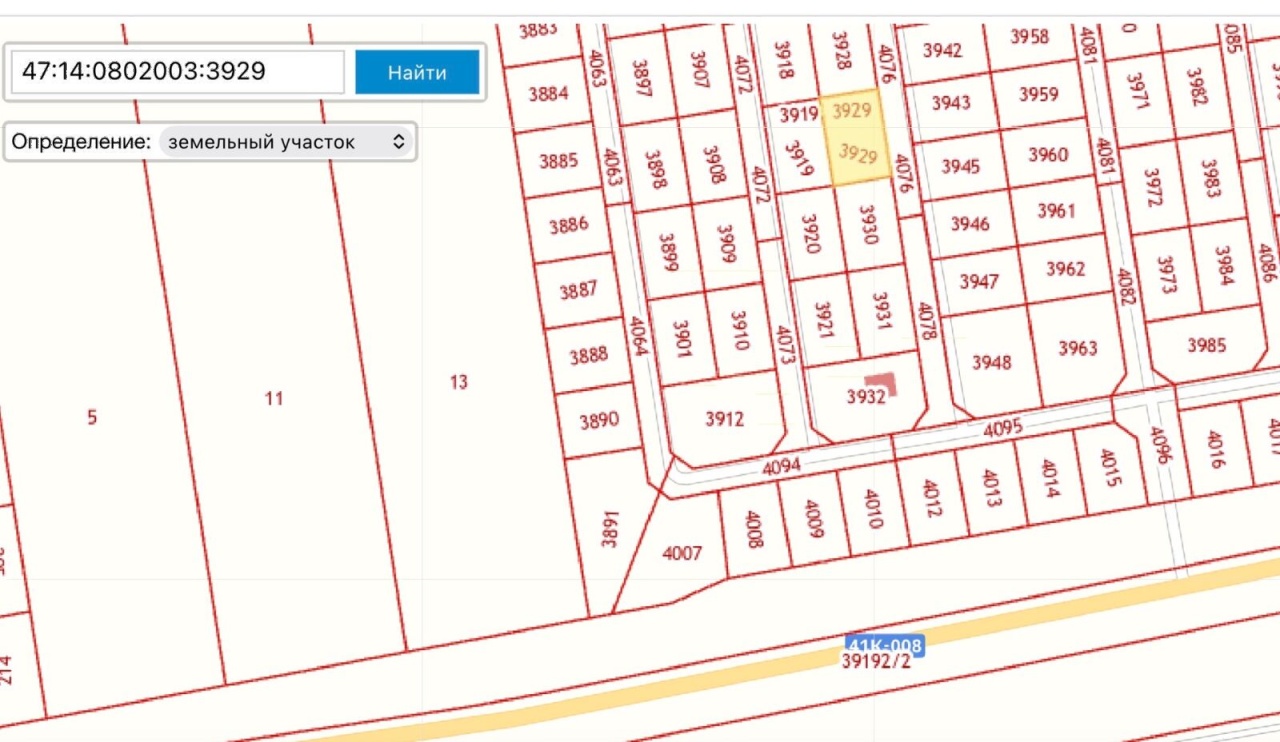Open the земельный участок type dropdown

(x=286, y=142)
